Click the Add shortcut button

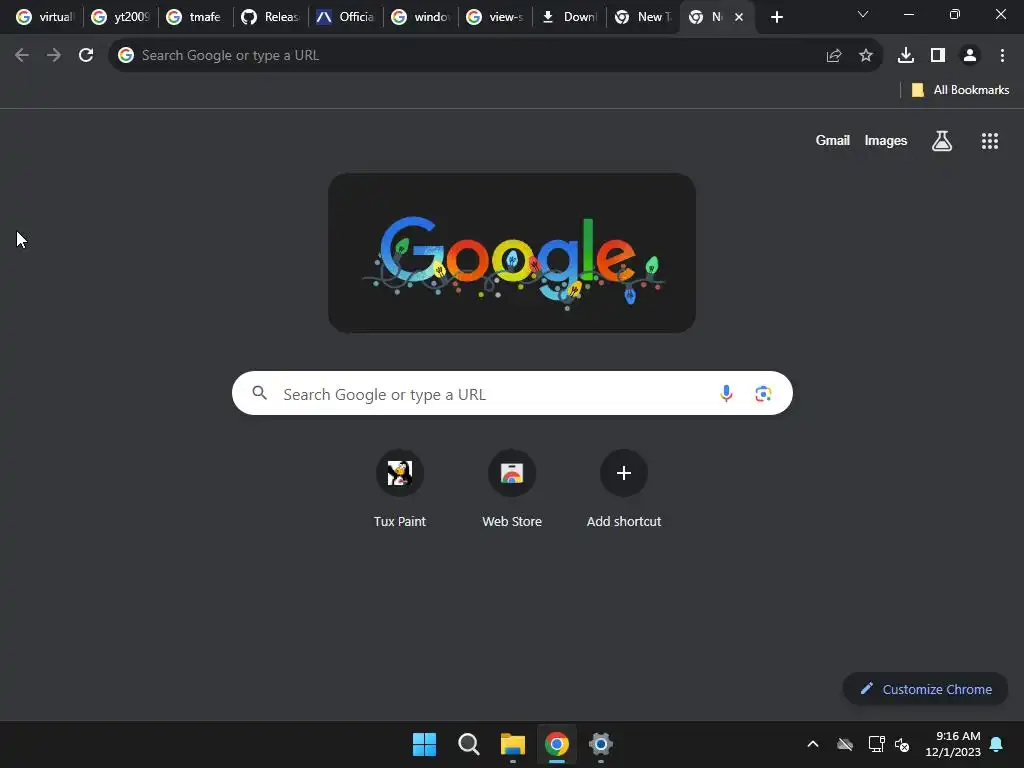624,489
